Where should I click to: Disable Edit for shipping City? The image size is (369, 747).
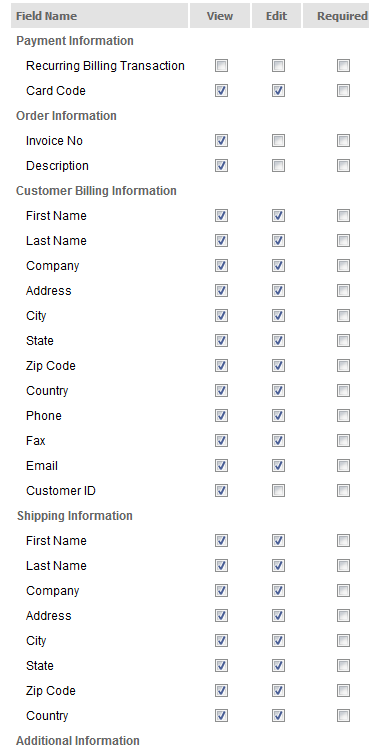[x=279, y=641]
